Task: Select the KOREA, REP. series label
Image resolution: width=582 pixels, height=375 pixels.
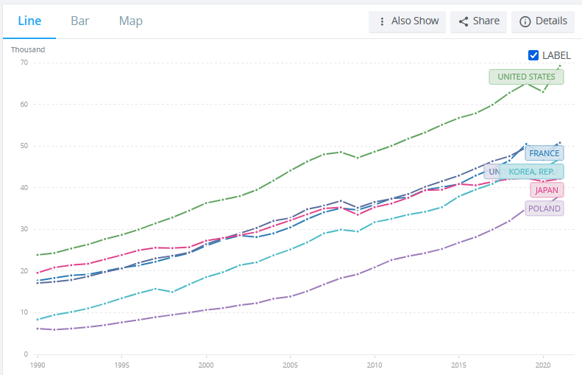Action: [x=532, y=172]
